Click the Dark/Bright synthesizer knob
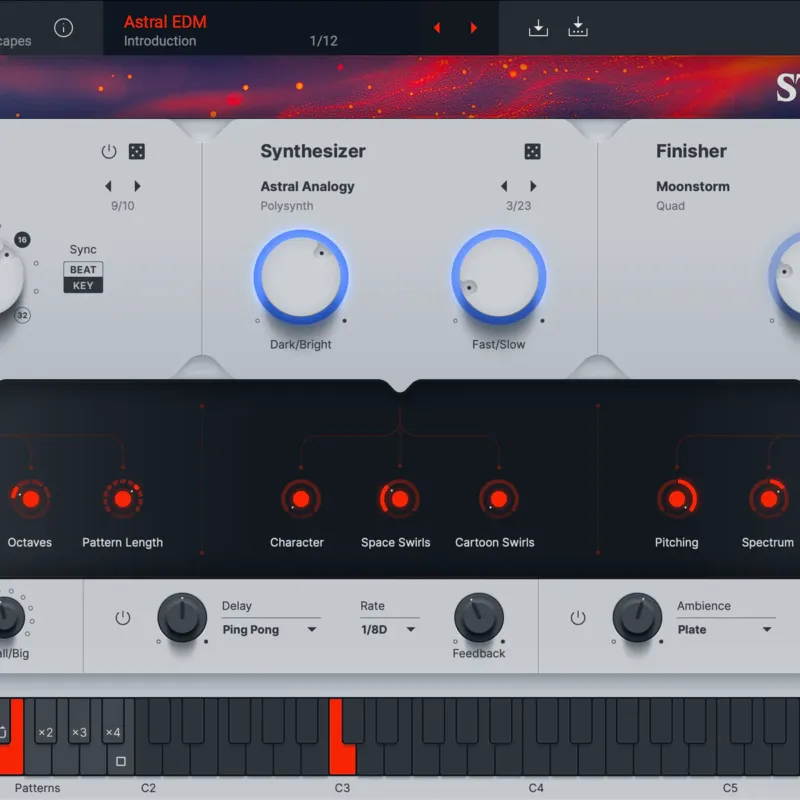 tap(301, 277)
